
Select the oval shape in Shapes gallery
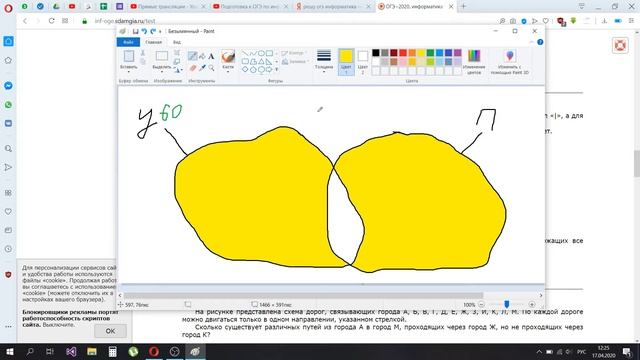[x=261, y=53]
